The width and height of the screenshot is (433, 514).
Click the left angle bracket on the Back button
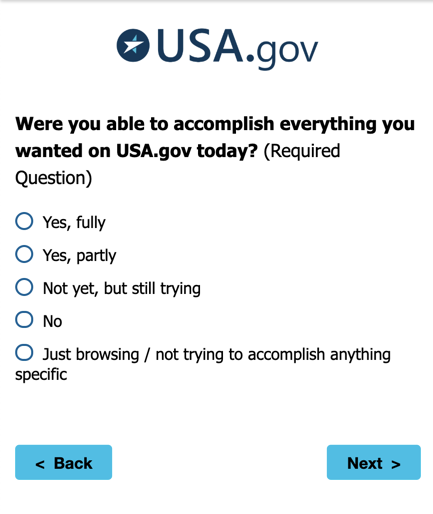40,464
